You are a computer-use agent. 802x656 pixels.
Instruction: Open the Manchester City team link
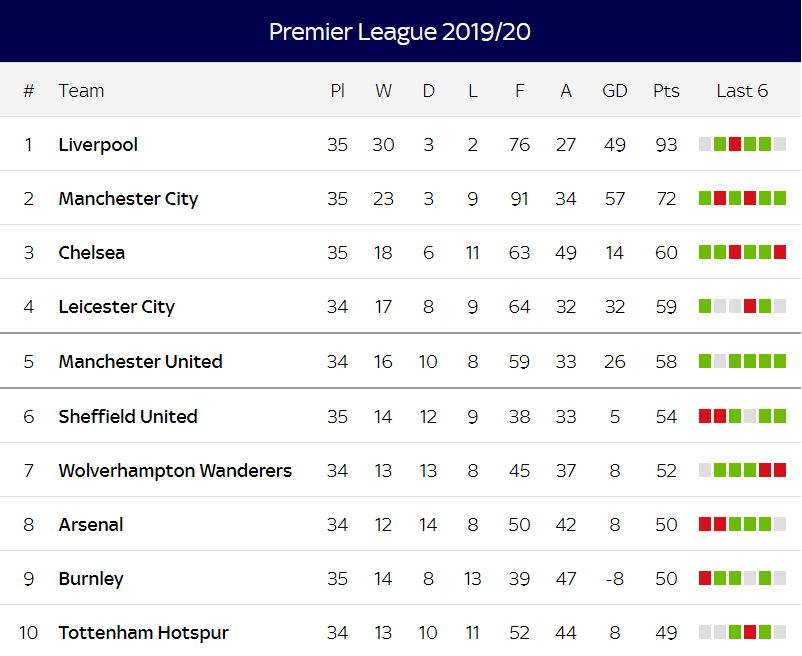click(x=128, y=198)
